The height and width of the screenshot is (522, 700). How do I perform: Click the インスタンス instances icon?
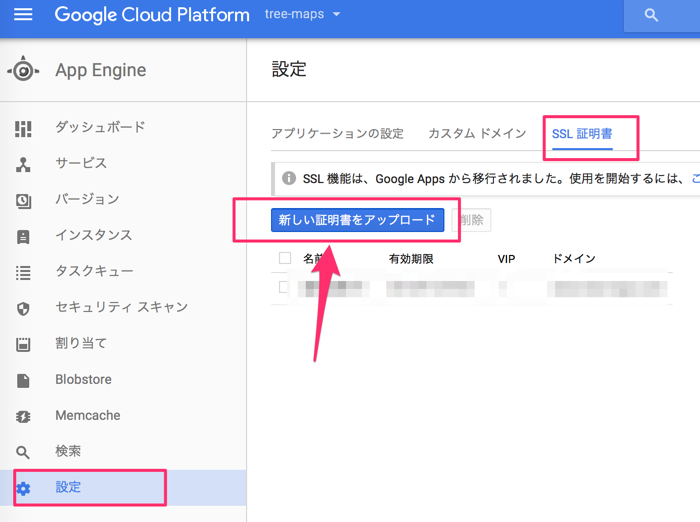pos(23,237)
